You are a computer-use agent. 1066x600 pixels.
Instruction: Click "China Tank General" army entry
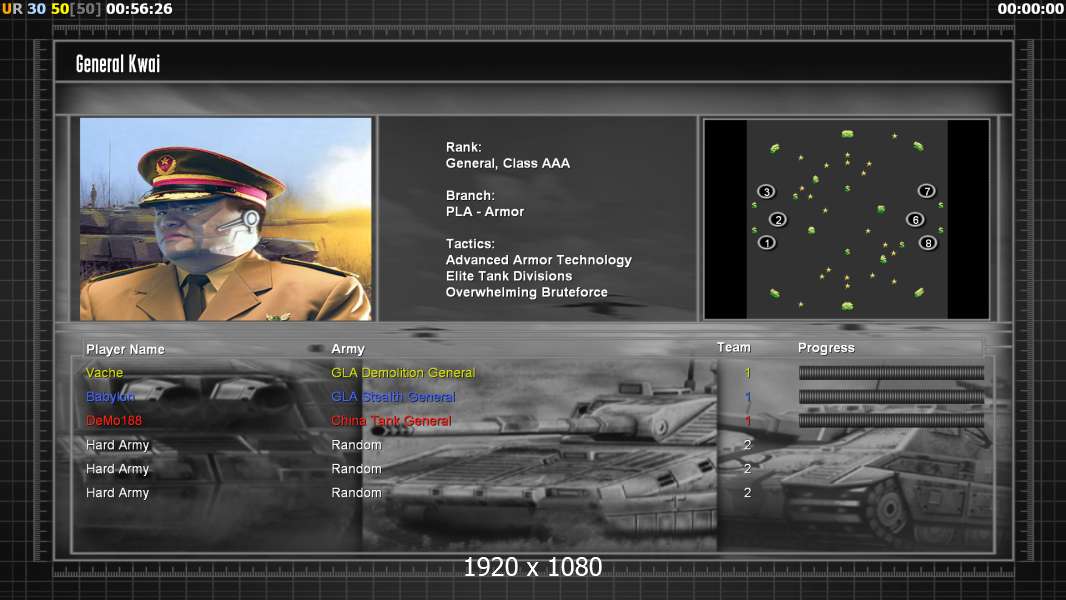(391, 421)
